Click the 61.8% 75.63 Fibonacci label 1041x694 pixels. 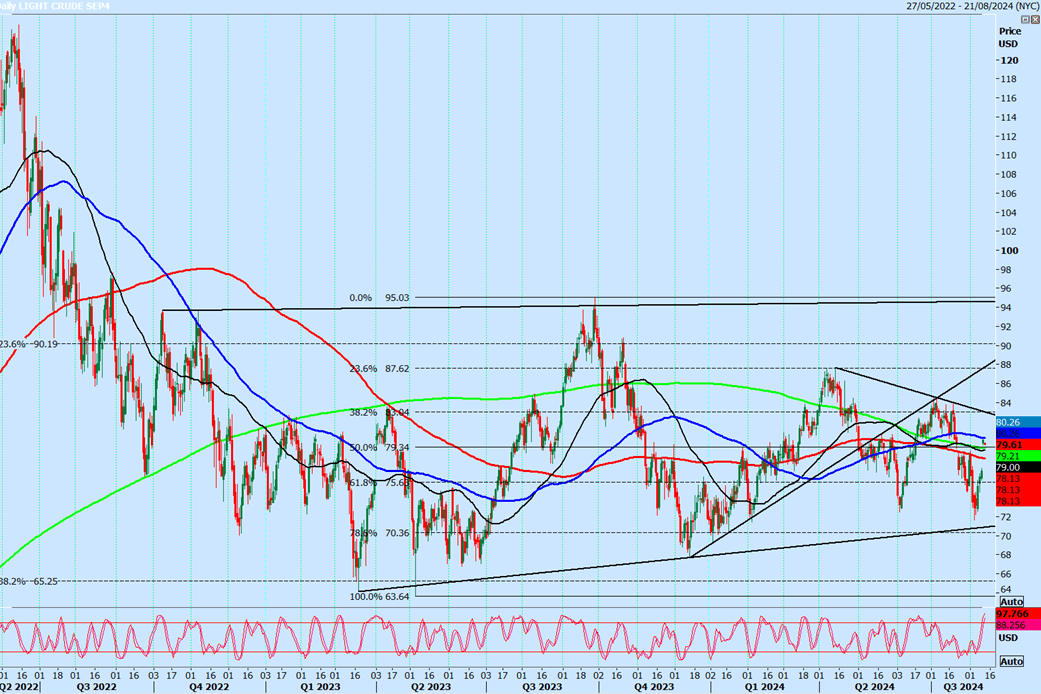pyautogui.click(x=379, y=483)
